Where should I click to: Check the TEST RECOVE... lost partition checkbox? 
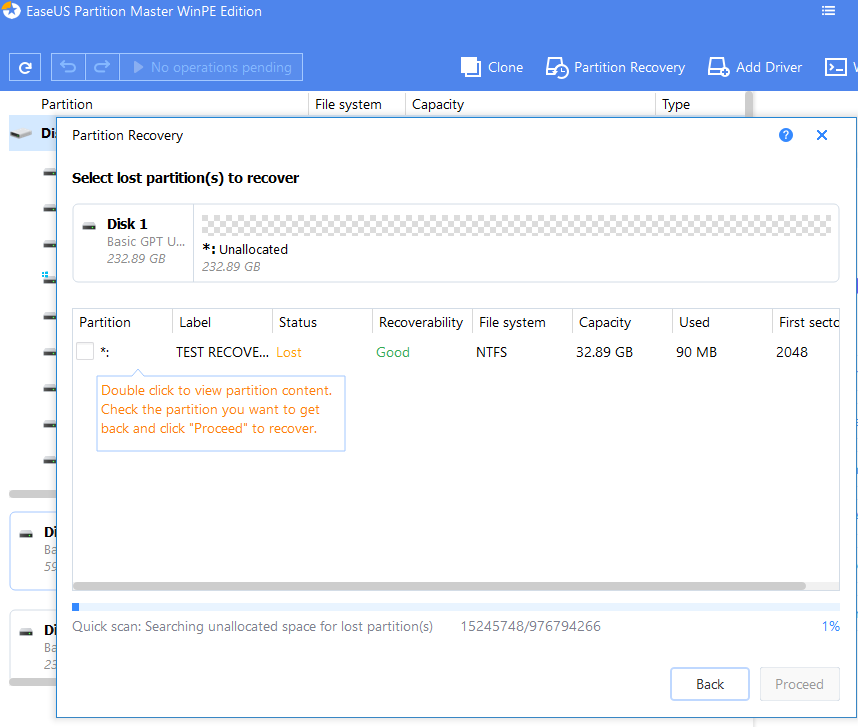[85, 351]
